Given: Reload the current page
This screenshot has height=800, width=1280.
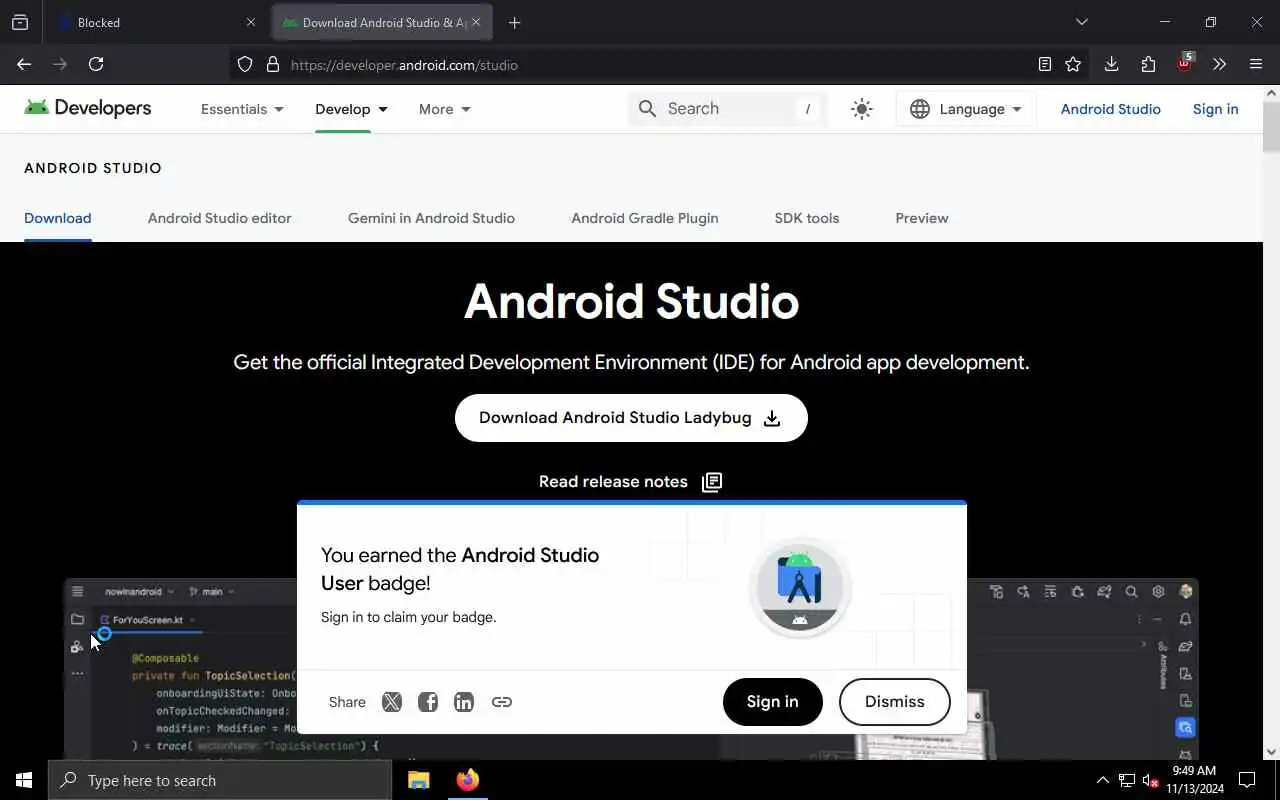Looking at the screenshot, I should pyautogui.click(x=96, y=64).
